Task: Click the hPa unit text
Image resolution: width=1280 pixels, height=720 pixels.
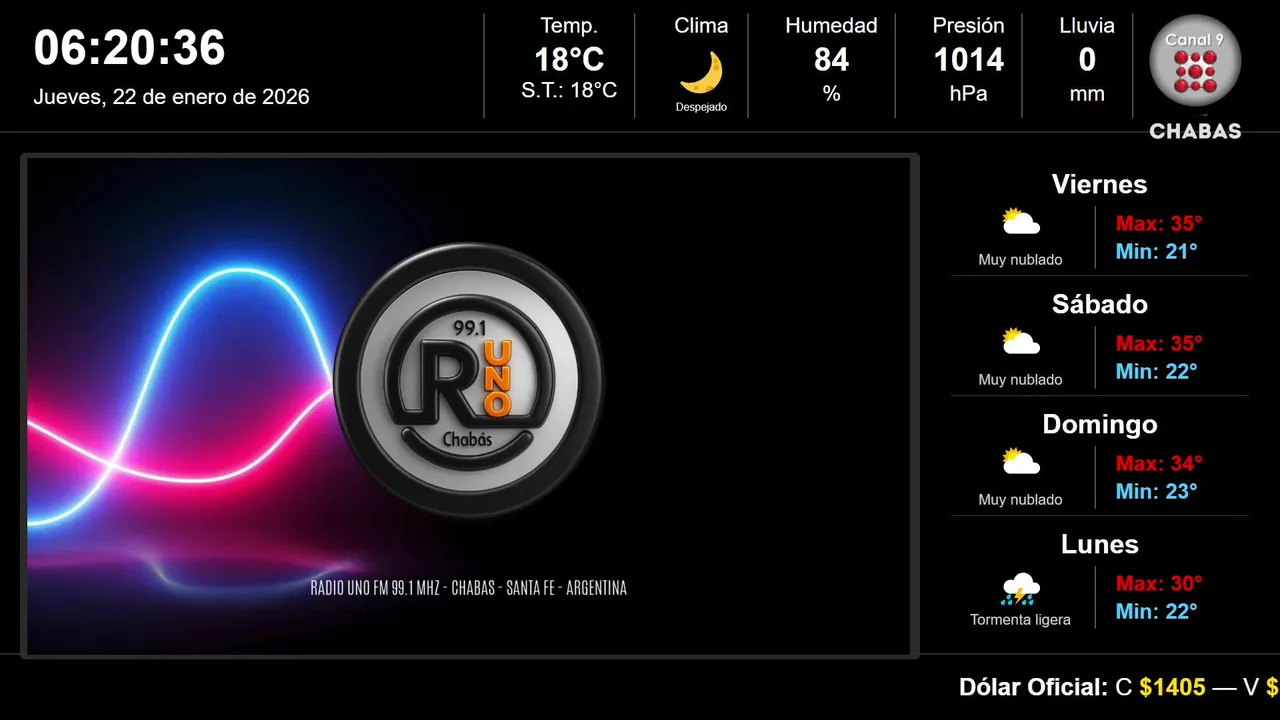Action: [x=968, y=94]
